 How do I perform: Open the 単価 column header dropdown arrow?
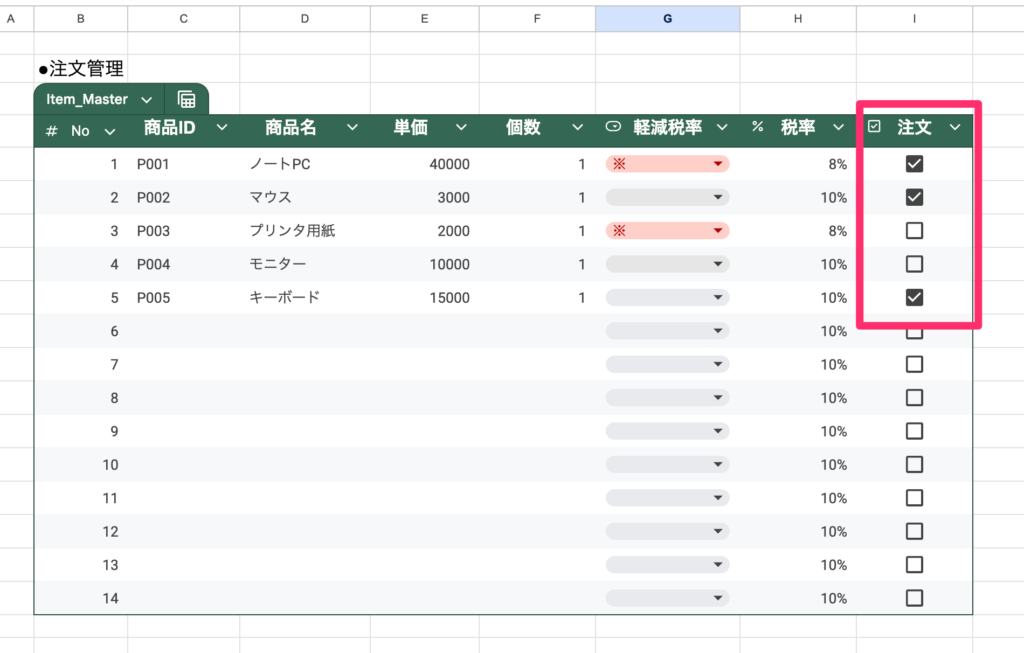point(461,127)
